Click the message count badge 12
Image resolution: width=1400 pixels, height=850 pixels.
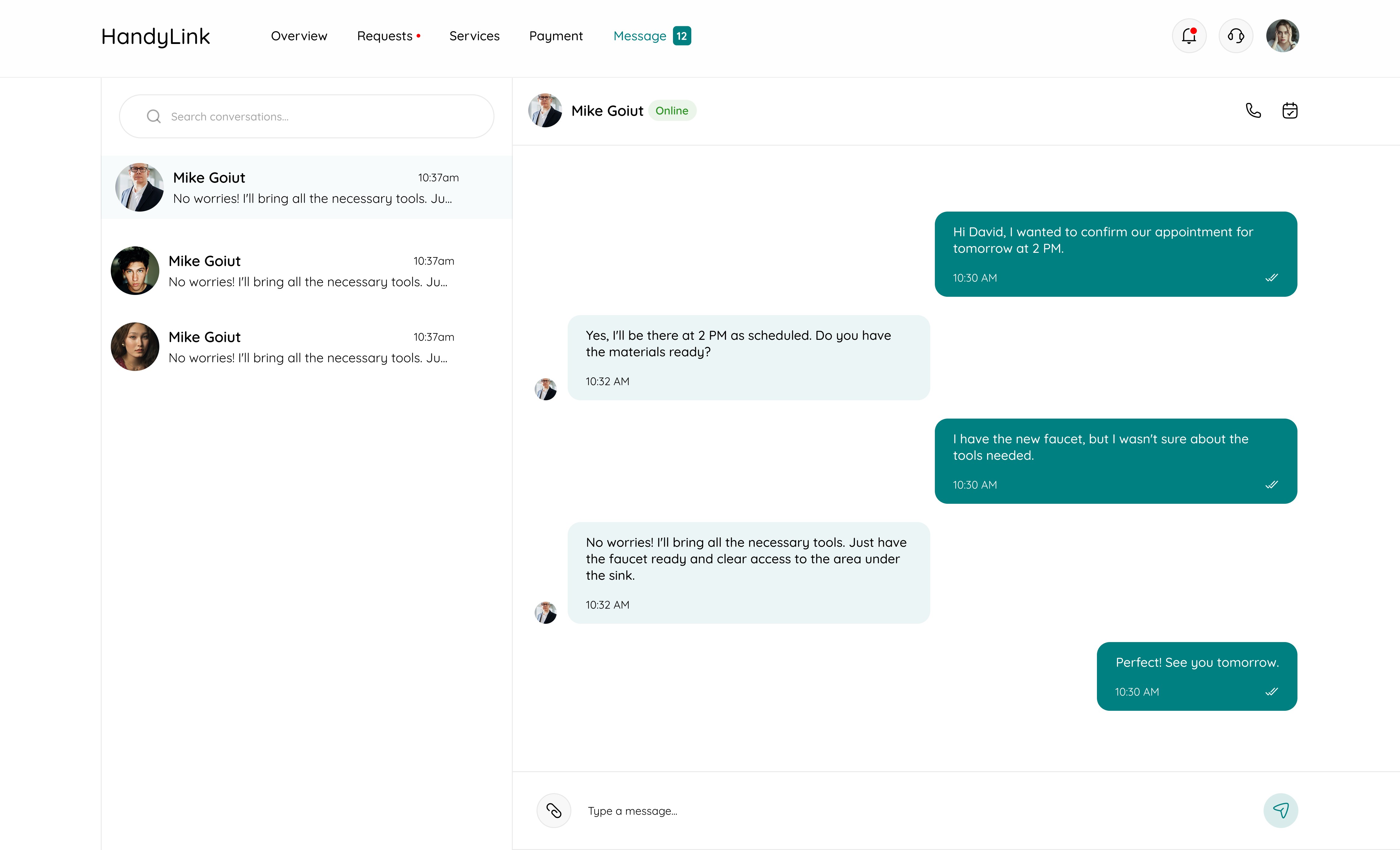coord(681,36)
